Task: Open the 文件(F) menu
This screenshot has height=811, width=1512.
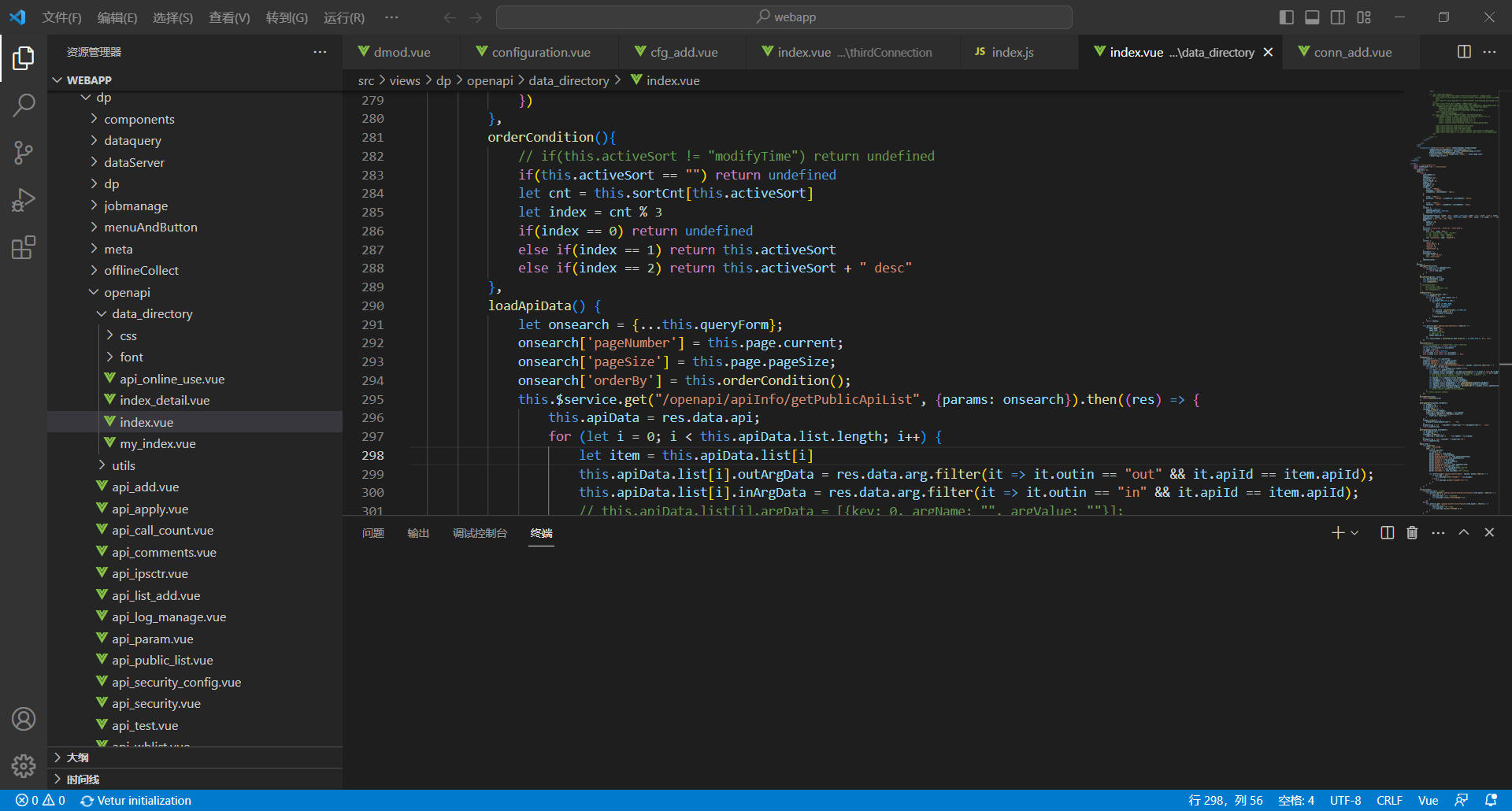Action: tap(61, 17)
